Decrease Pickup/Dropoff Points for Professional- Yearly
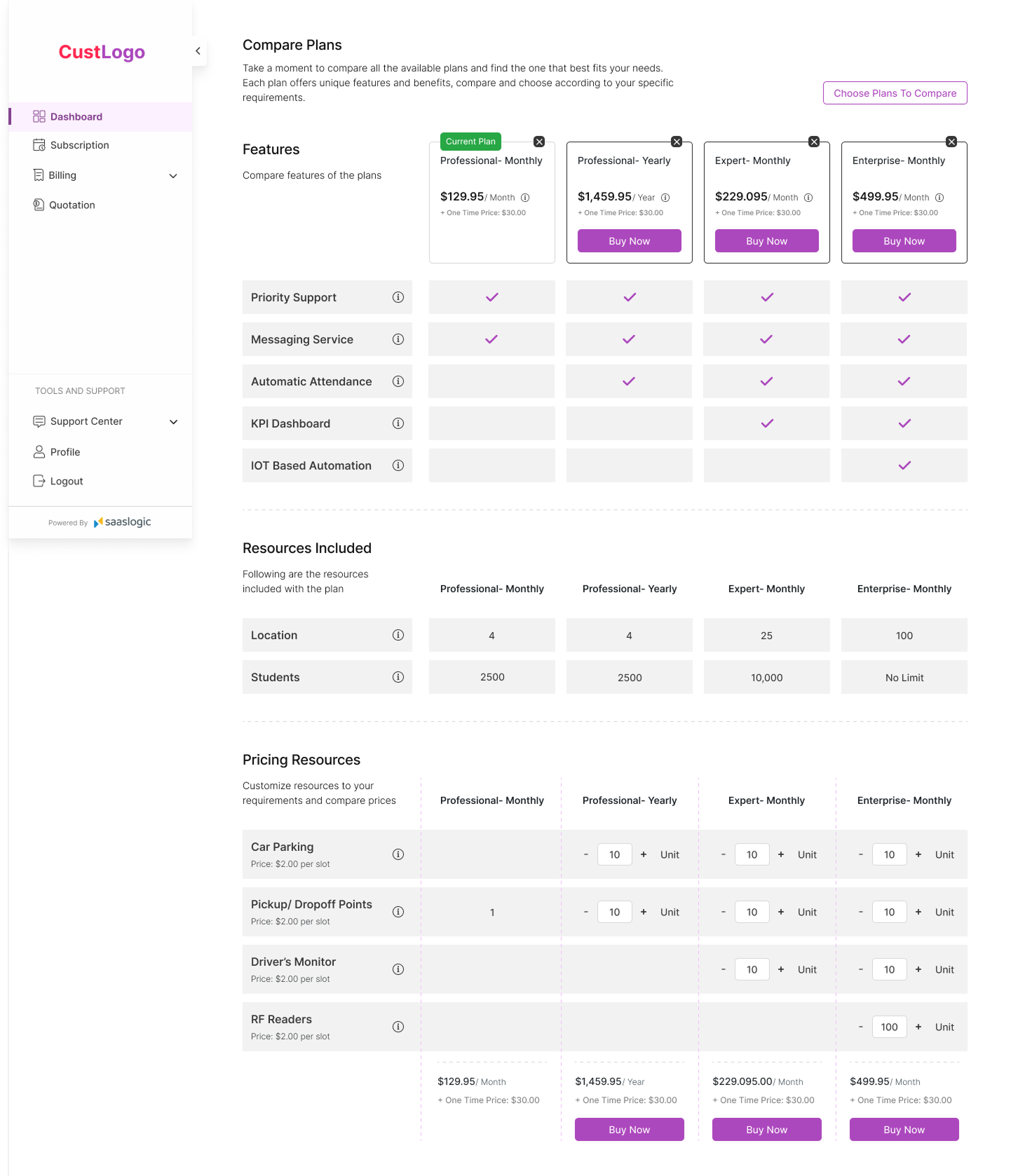This screenshot has width=1018, height=1176. (586, 912)
